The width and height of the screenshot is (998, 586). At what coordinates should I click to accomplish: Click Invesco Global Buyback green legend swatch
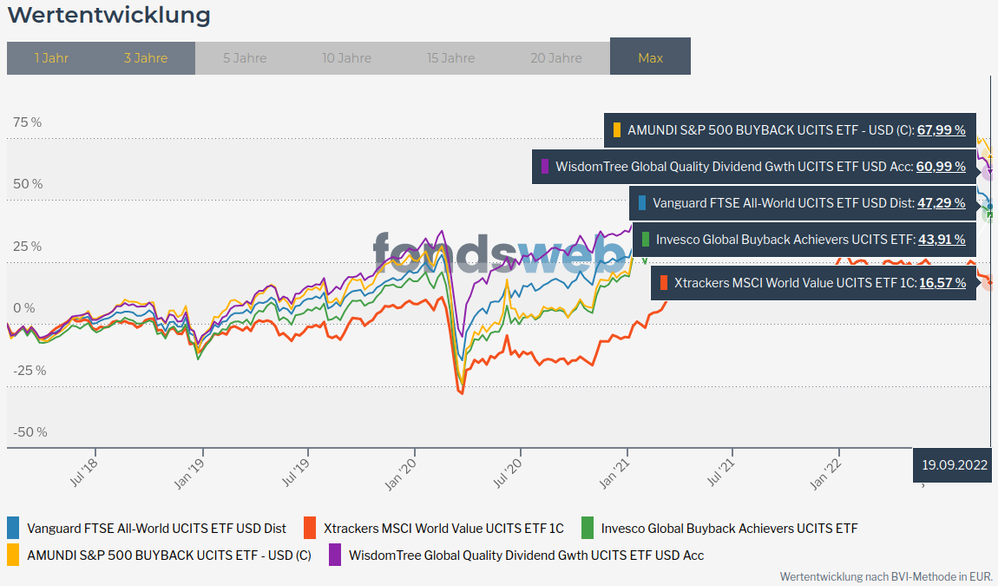click(588, 528)
